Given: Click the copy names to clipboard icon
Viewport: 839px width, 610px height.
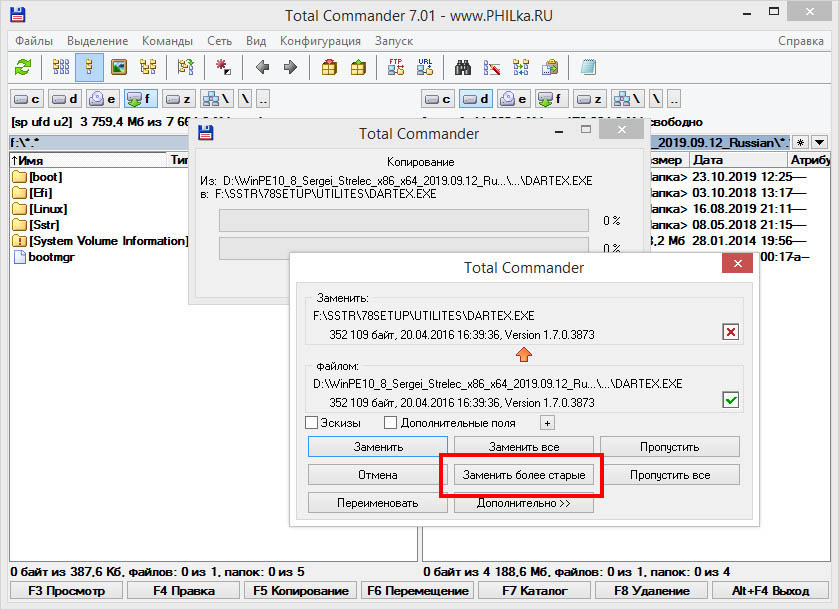Looking at the screenshot, I should pos(550,67).
